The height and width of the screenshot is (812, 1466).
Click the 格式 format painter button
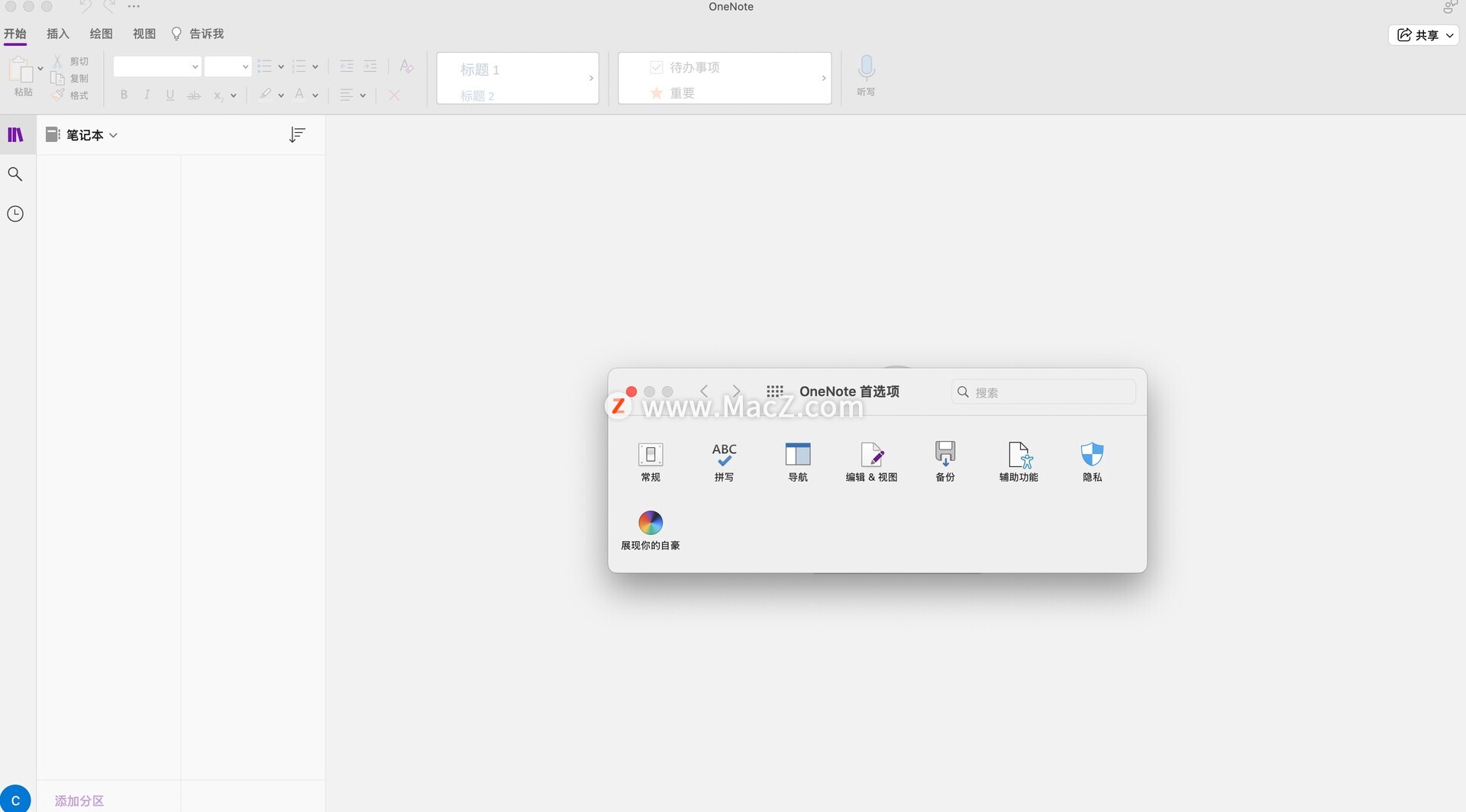pos(70,95)
